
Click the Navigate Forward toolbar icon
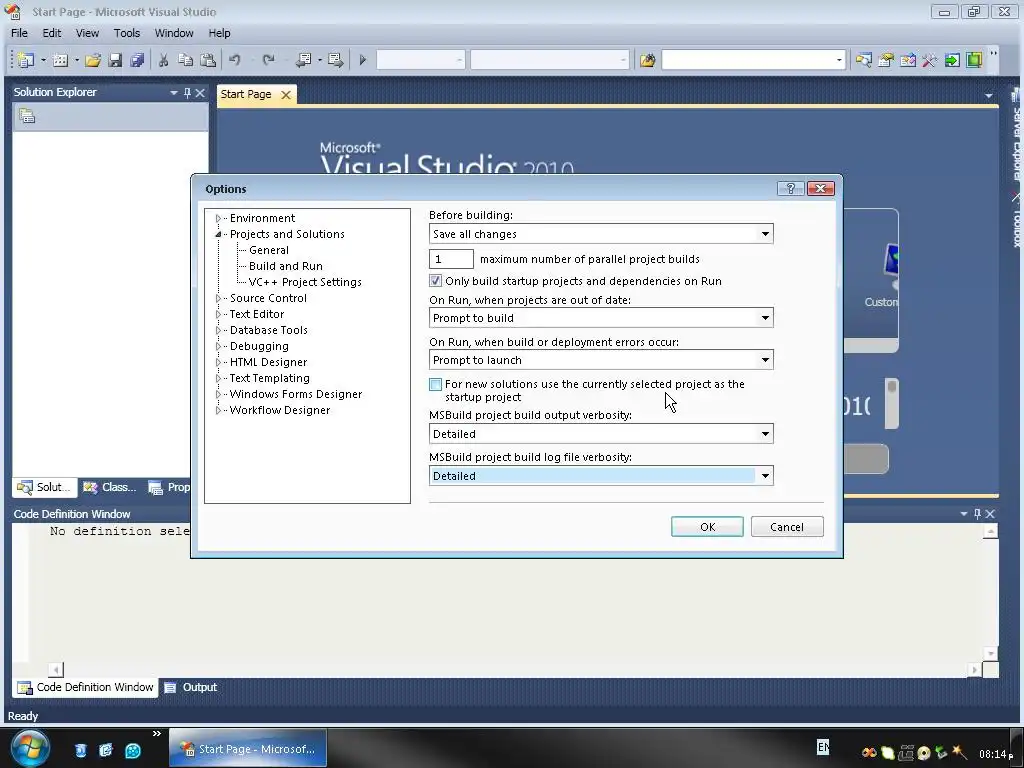(x=336, y=60)
